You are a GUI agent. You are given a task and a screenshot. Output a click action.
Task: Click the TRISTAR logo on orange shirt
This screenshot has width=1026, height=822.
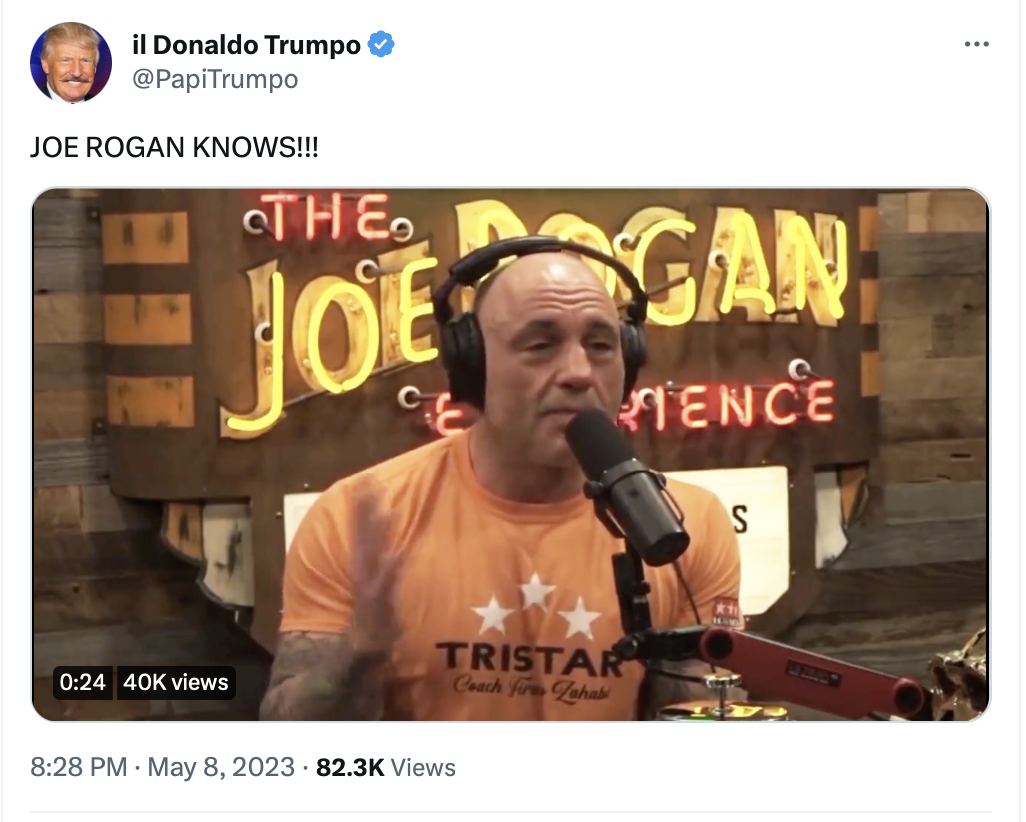tap(529, 660)
